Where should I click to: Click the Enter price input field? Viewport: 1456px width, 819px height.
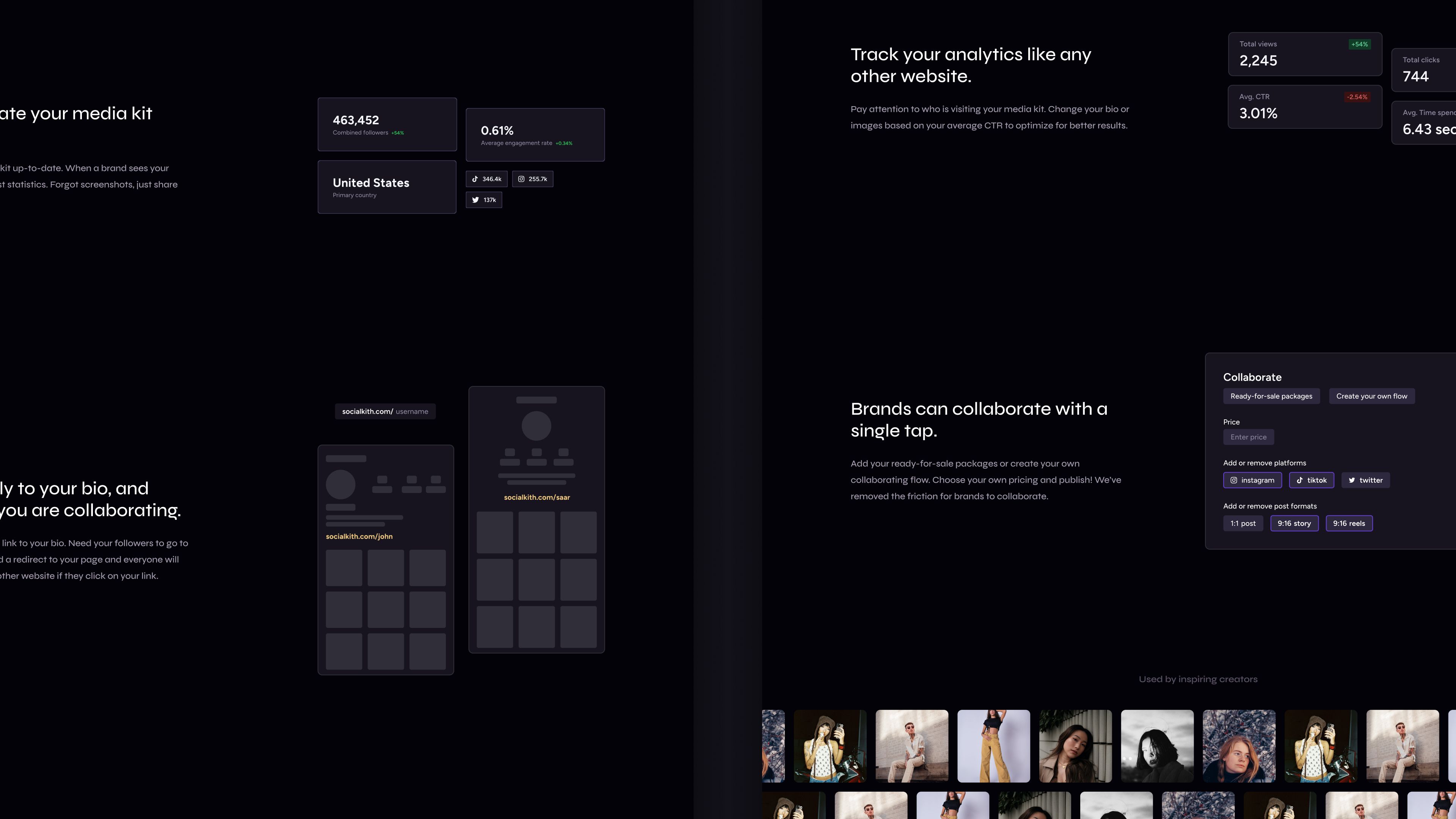point(1249,437)
